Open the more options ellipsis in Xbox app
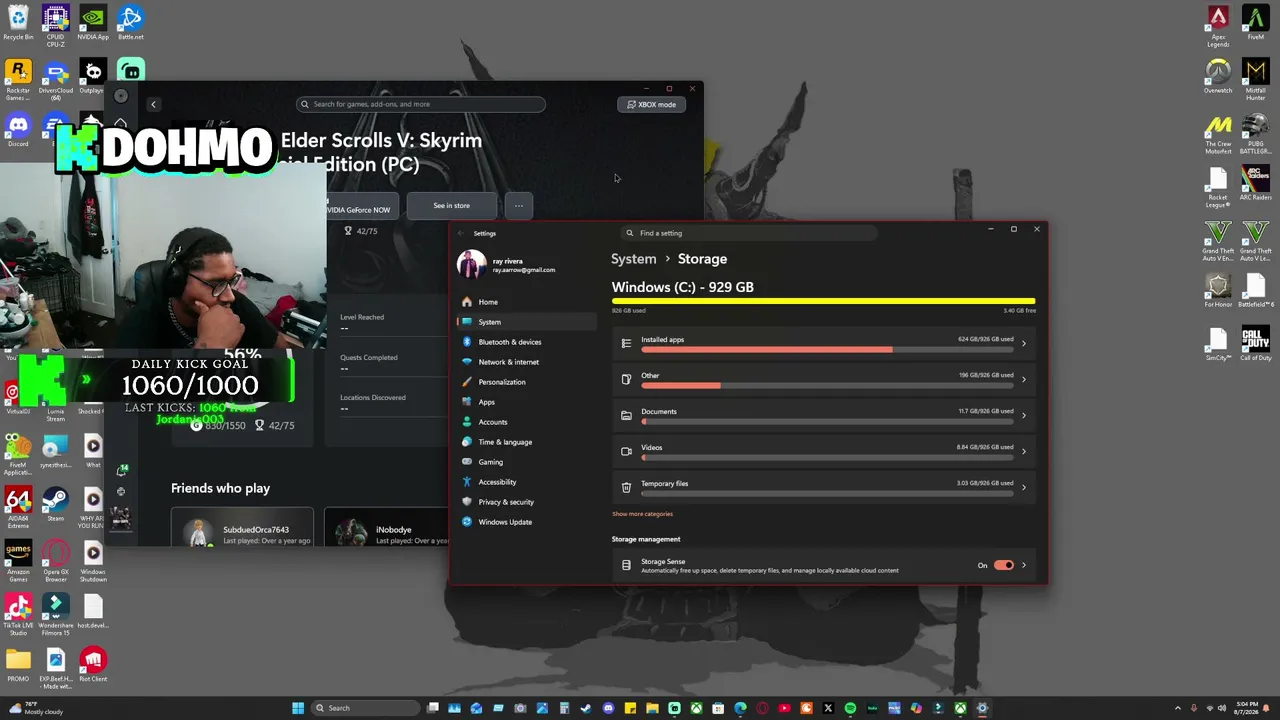 pos(518,206)
